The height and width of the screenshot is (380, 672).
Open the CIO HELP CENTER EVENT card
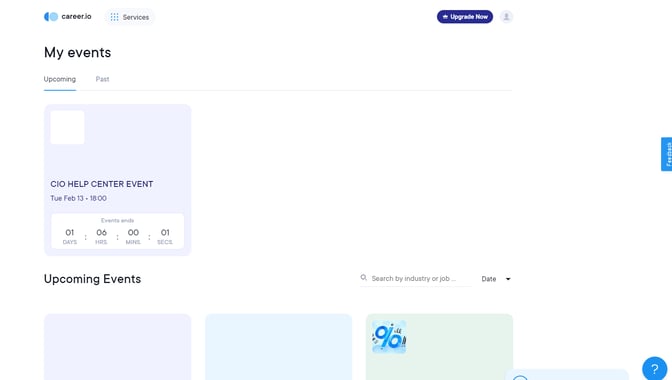117,180
